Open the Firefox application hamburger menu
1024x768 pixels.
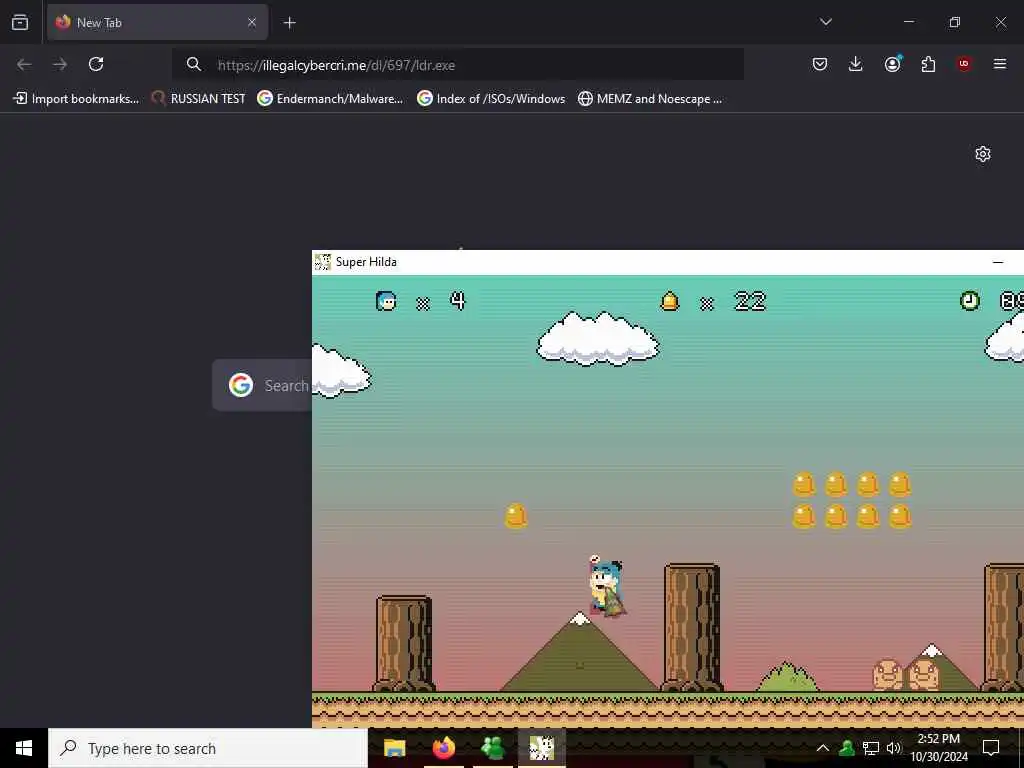[x=1000, y=64]
